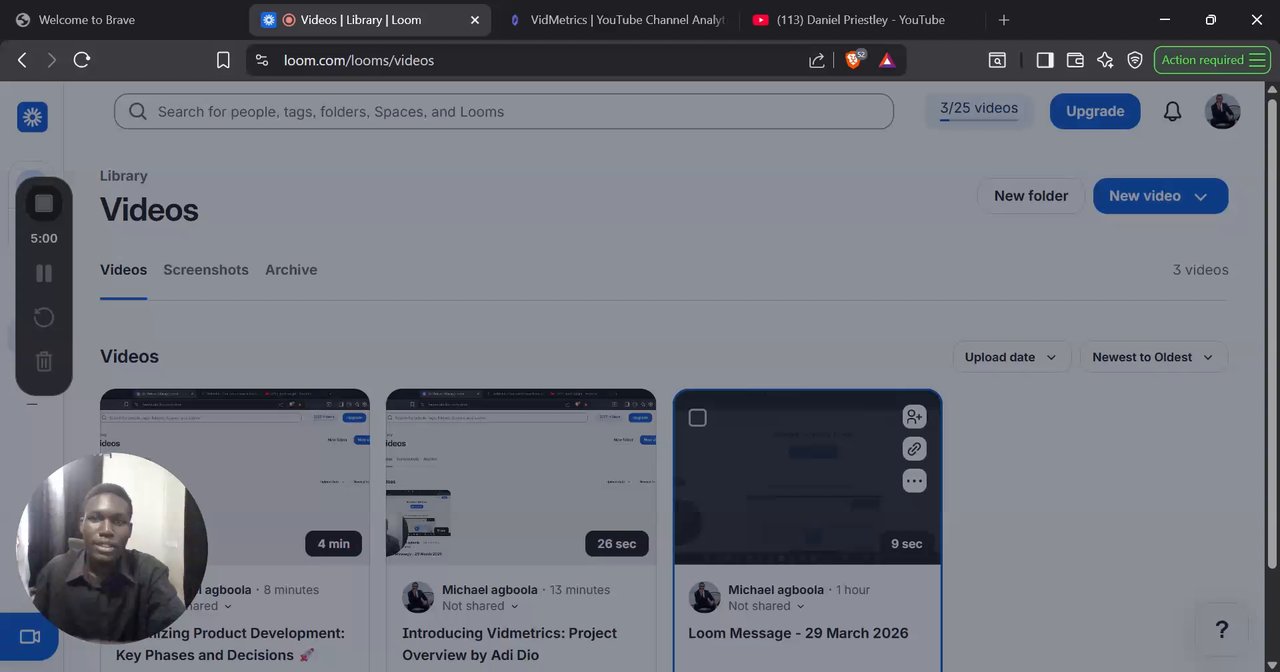1280x672 pixels.
Task: Open the notifications bell
Action: tap(1173, 112)
